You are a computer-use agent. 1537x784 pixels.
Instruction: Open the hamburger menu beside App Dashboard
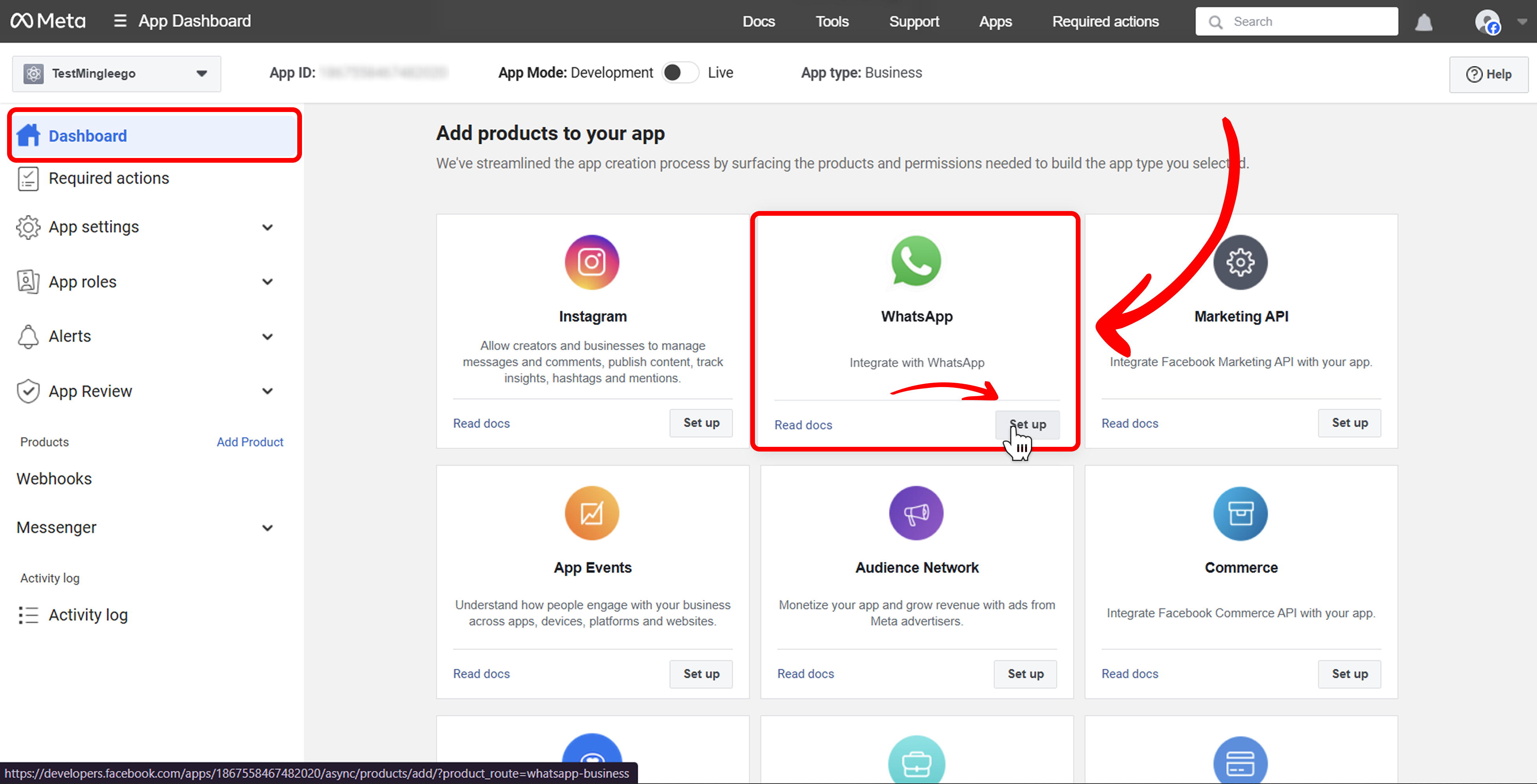120,21
